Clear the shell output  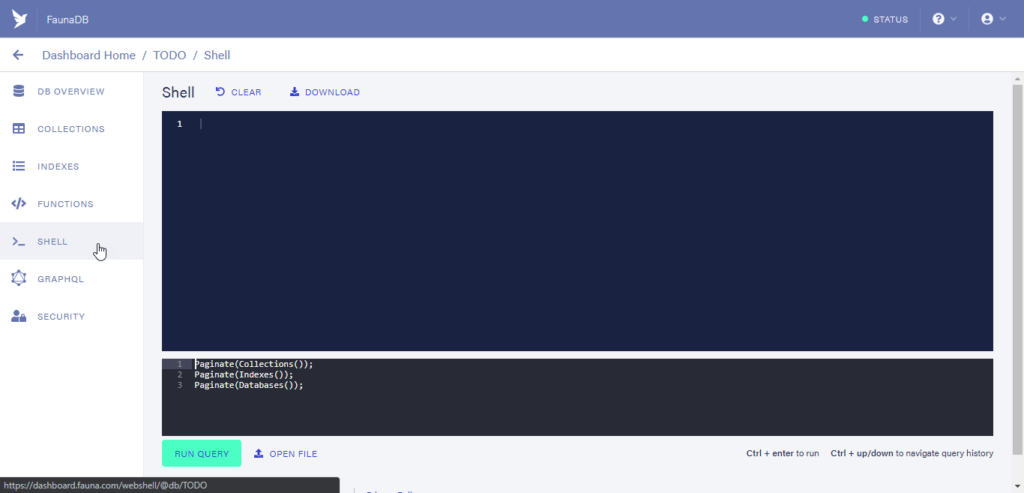238,92
